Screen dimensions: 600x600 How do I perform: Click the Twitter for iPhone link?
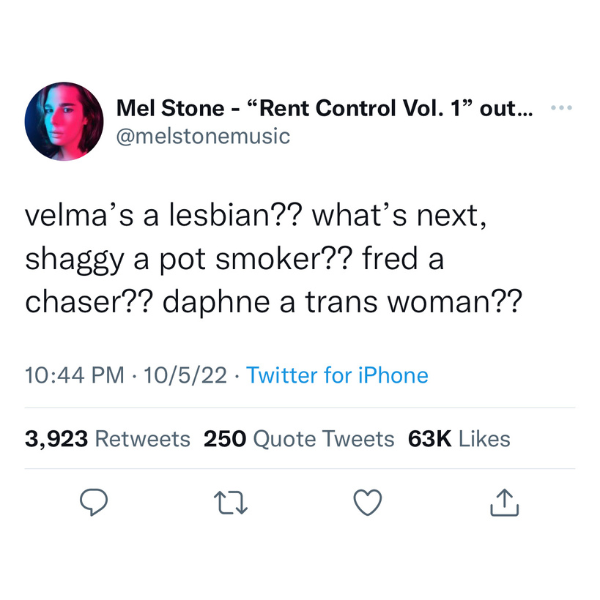coord(337,375)
